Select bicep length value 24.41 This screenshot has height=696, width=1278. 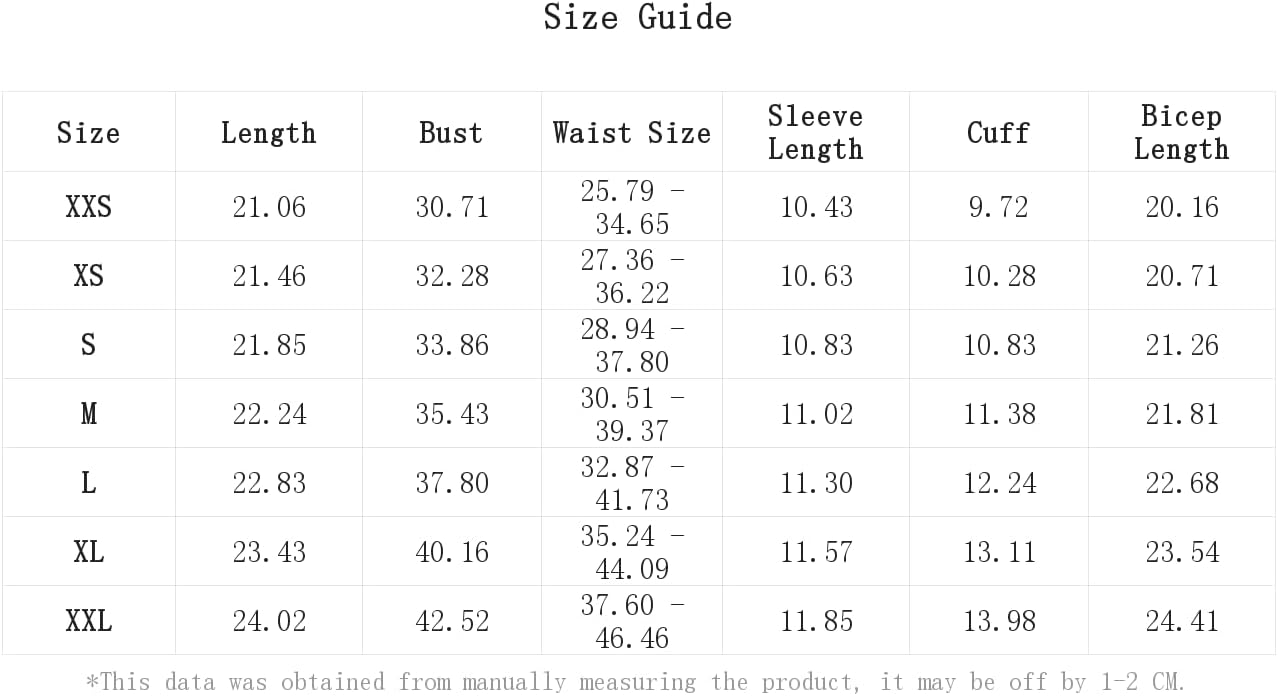(1182, 621)
